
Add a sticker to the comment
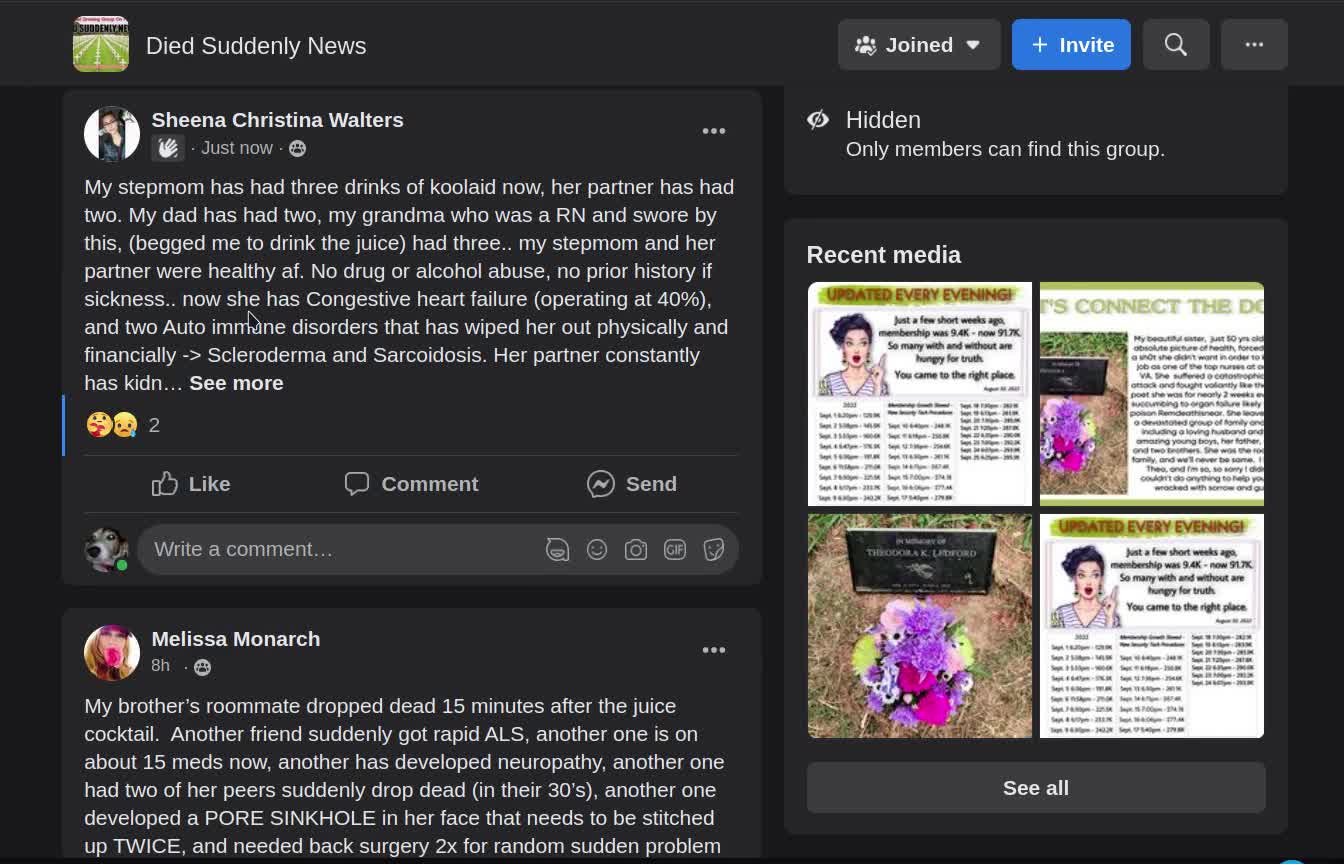(714, 549)
